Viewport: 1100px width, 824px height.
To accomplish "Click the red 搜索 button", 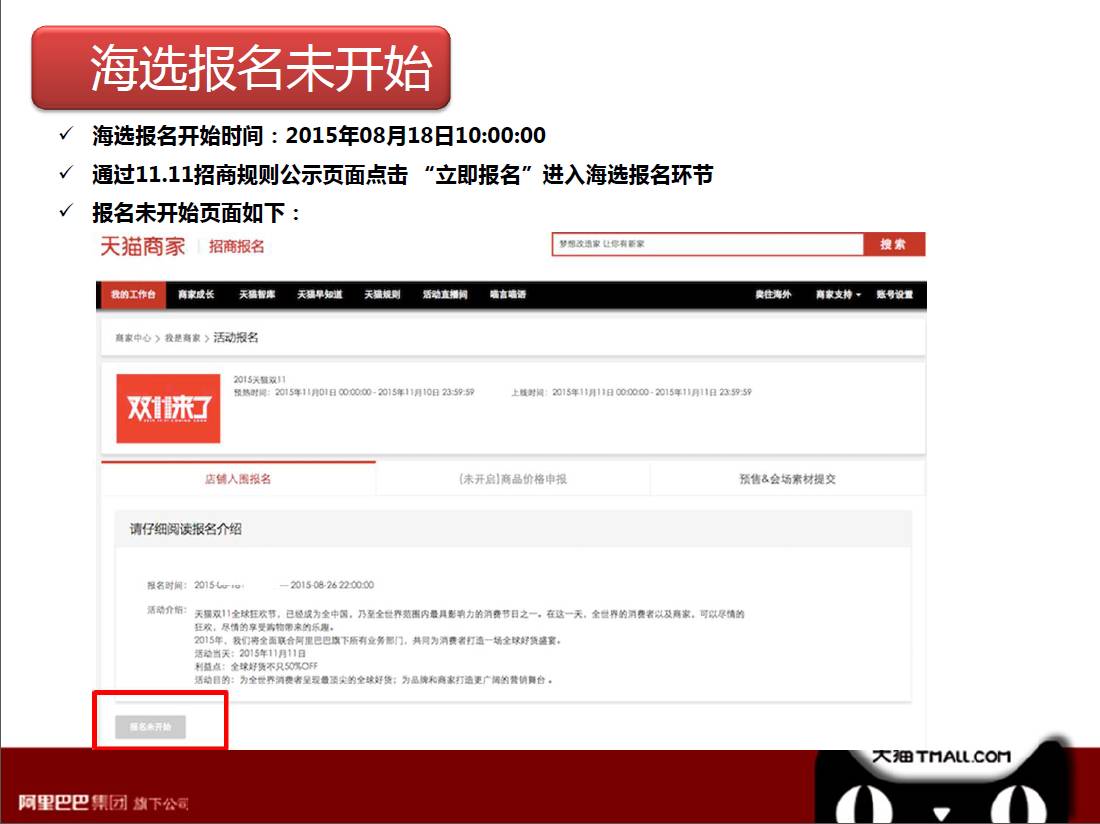I will pos(894,244).
